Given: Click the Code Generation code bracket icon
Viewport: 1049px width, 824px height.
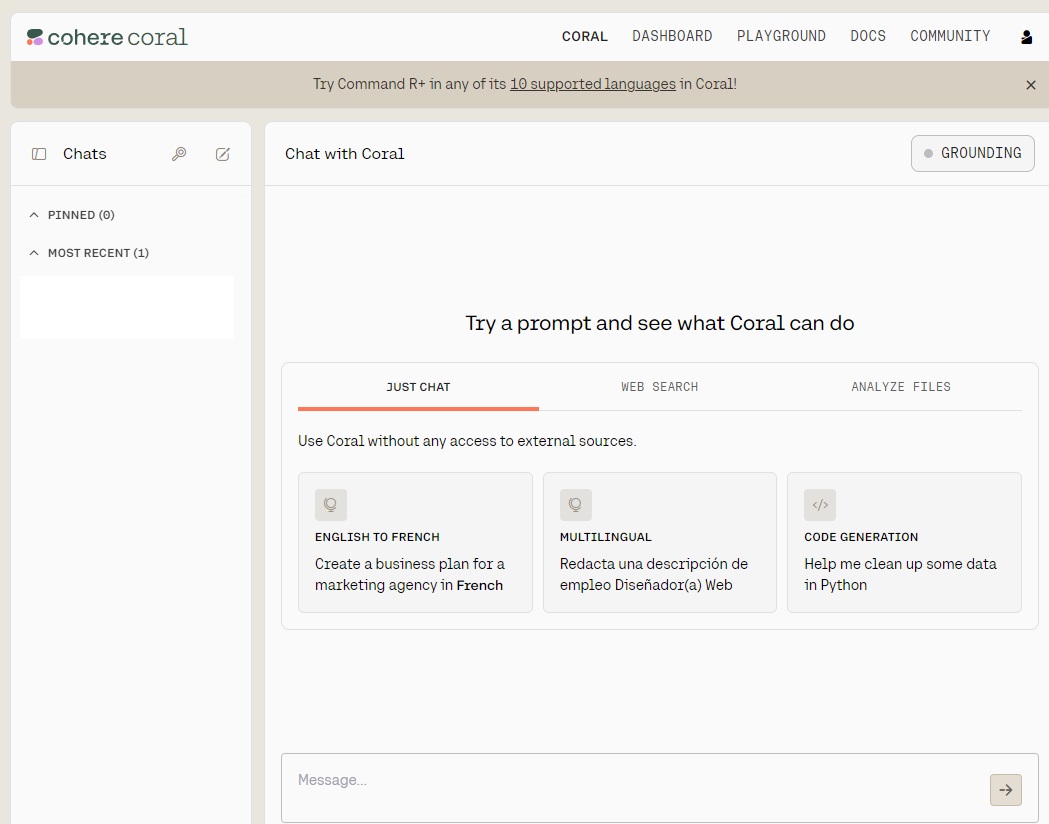Looking at the screenshot, I should click(820, 505).
